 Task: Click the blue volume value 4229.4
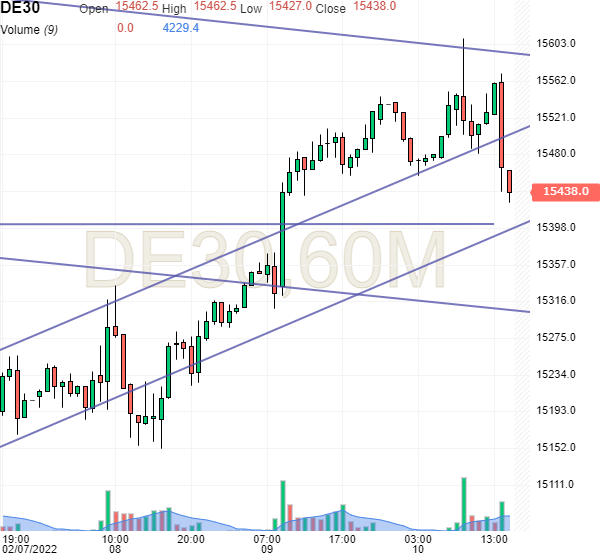(179, 28)
